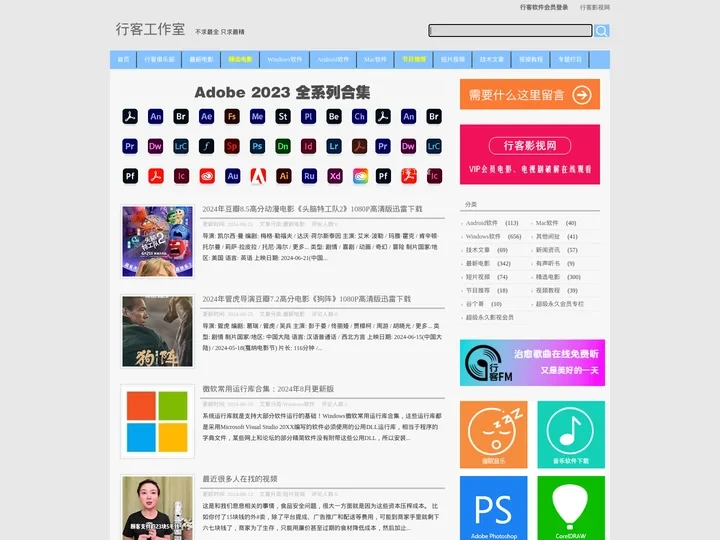Open 行客俱乐部 navigation item
The width and height of the screenshot is (720, 540).
coord(159,60)
